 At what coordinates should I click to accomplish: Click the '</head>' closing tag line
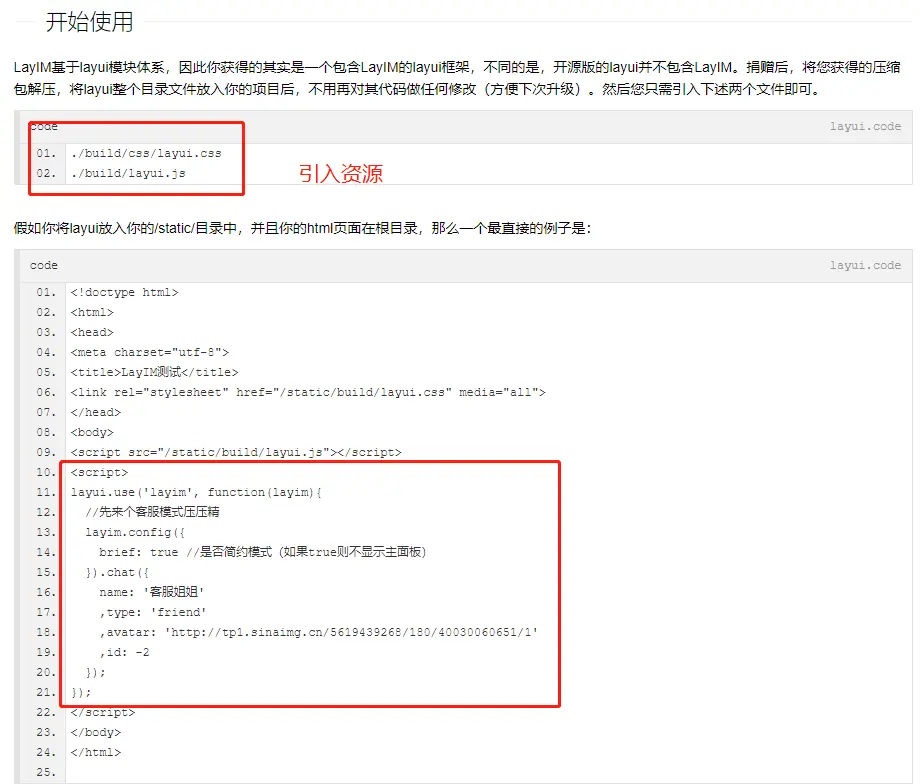[96, 412]
